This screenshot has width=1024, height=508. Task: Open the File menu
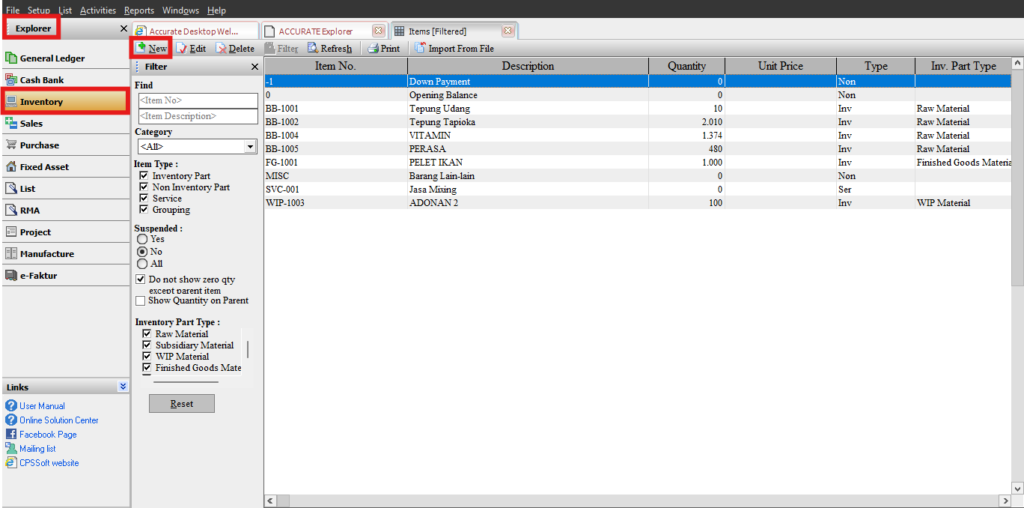point(12,10)
